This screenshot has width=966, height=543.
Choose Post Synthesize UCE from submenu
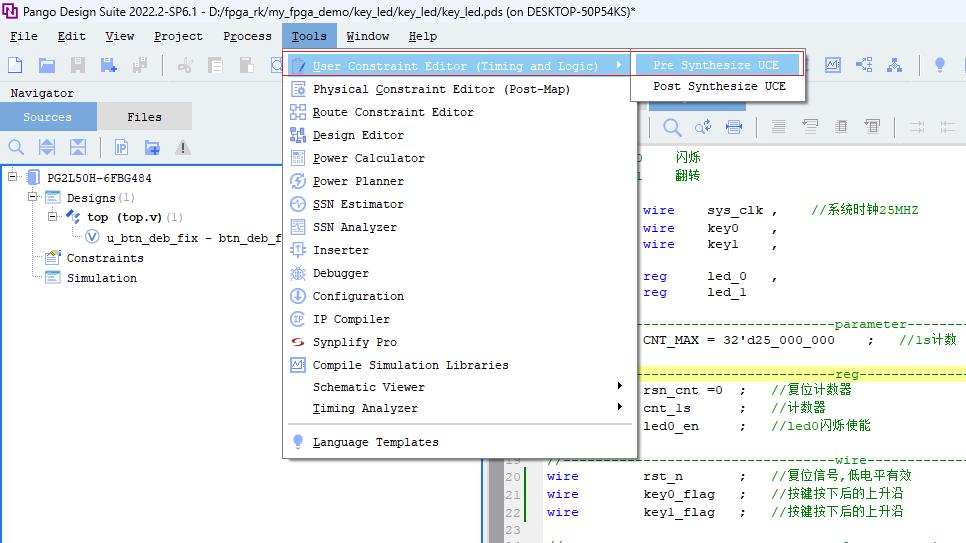[719, 86]
